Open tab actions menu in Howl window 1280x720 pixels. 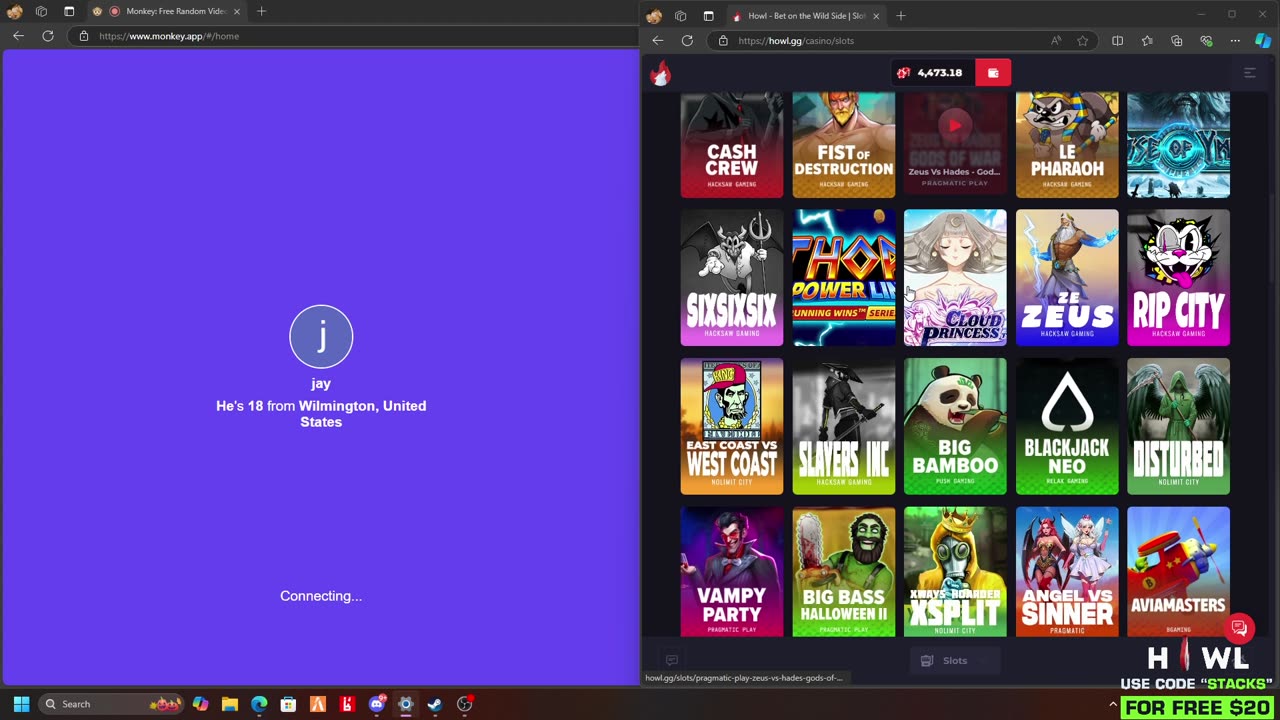708,16
